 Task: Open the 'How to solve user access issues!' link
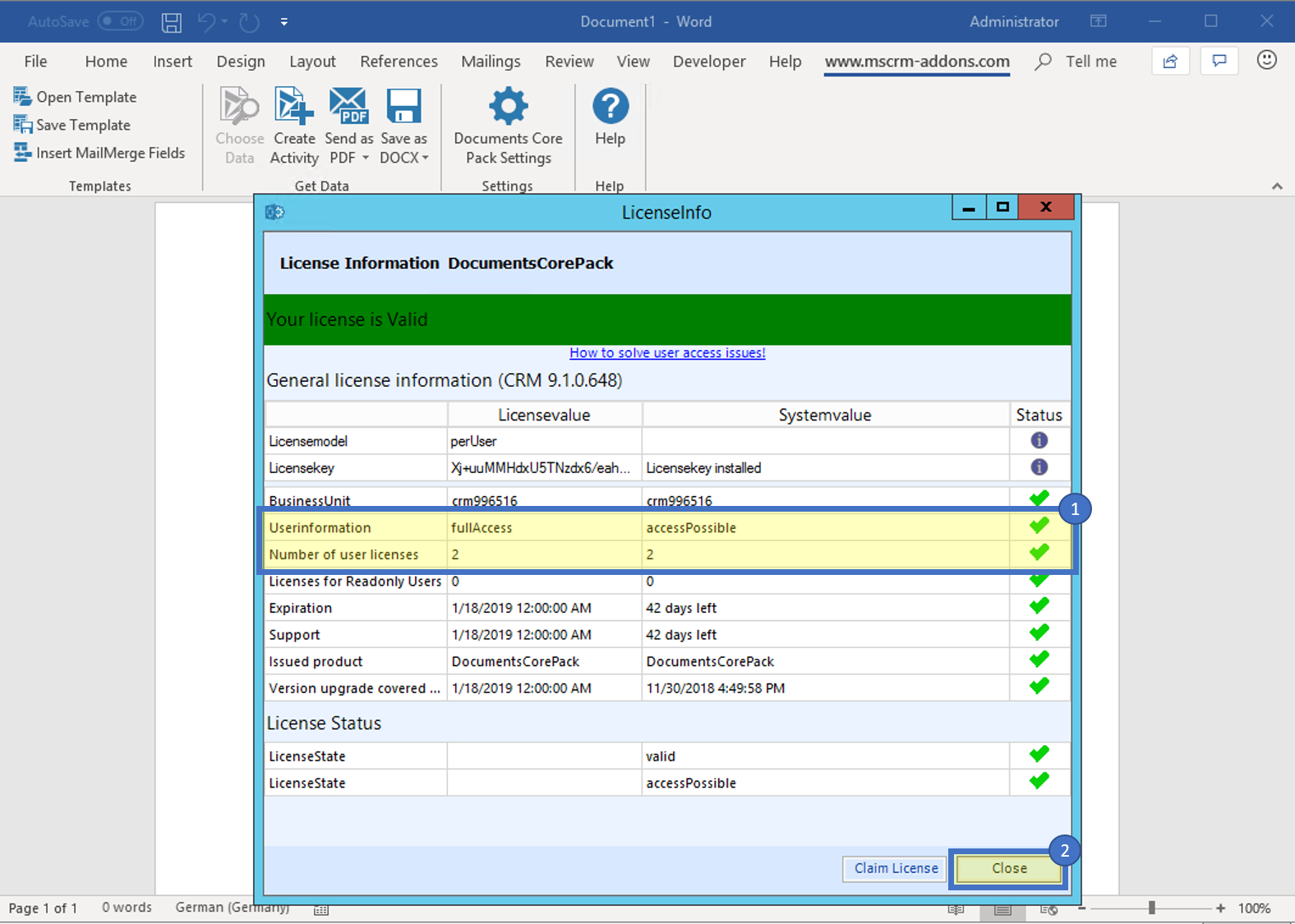pyautogui.click(x=667, y=353)
